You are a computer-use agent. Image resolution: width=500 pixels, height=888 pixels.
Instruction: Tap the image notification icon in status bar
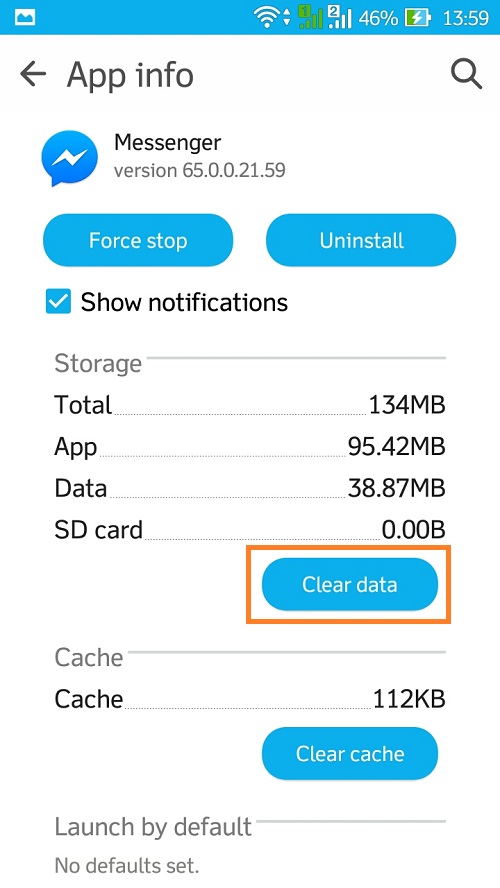coord(24,18)
